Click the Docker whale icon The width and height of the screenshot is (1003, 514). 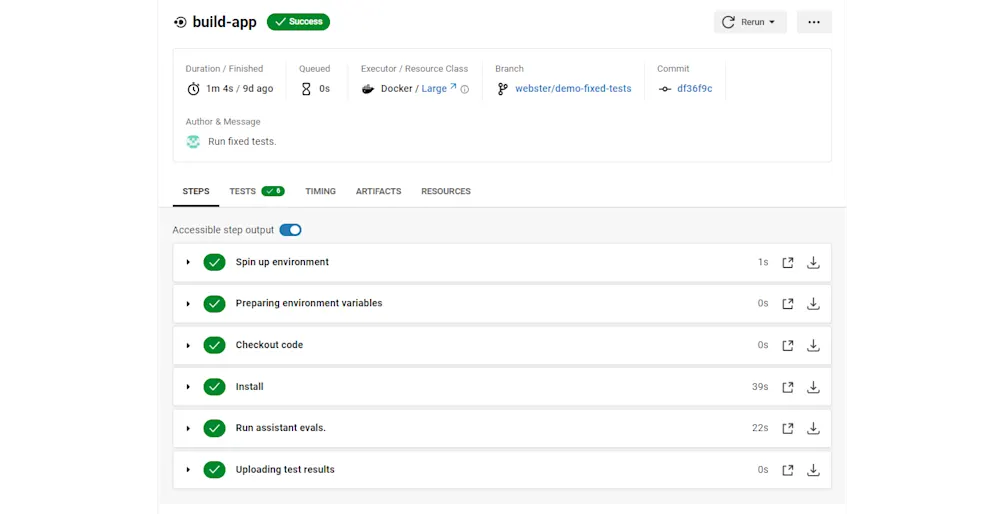[x=368, y=89]
